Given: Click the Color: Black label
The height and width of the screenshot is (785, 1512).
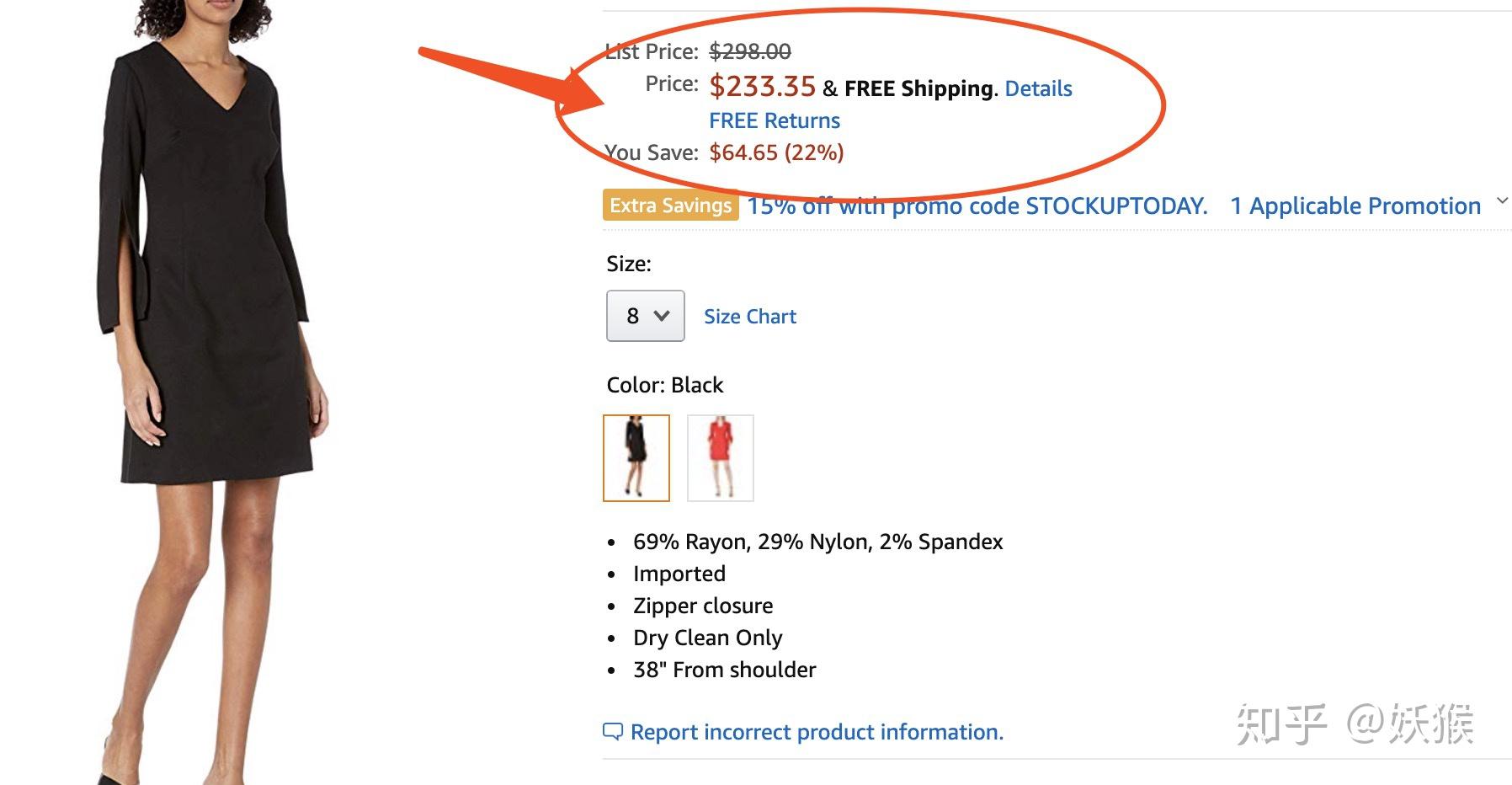Looking at the screenshot, I should click(x=665, y=385).
